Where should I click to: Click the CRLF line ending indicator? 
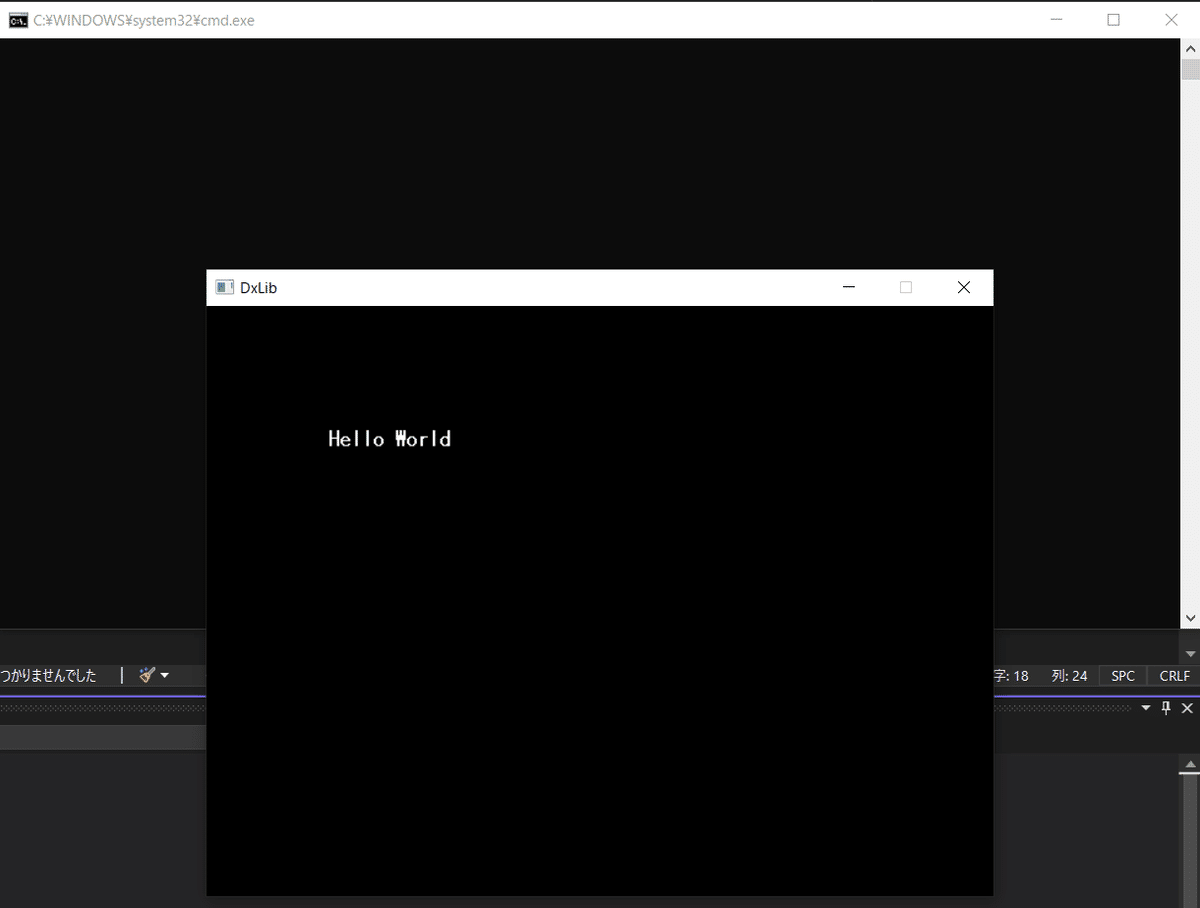pos(1174,676)
